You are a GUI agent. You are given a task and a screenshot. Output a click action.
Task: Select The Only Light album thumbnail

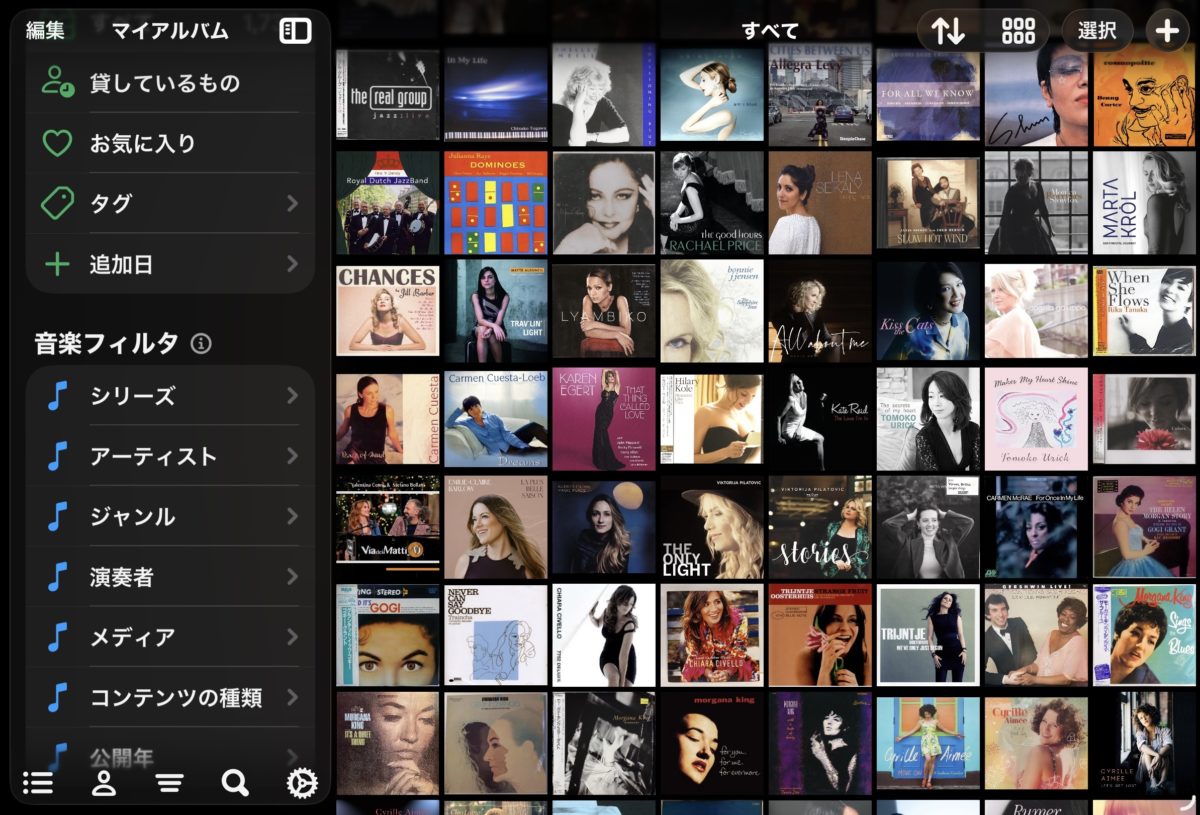coord(711,527)
